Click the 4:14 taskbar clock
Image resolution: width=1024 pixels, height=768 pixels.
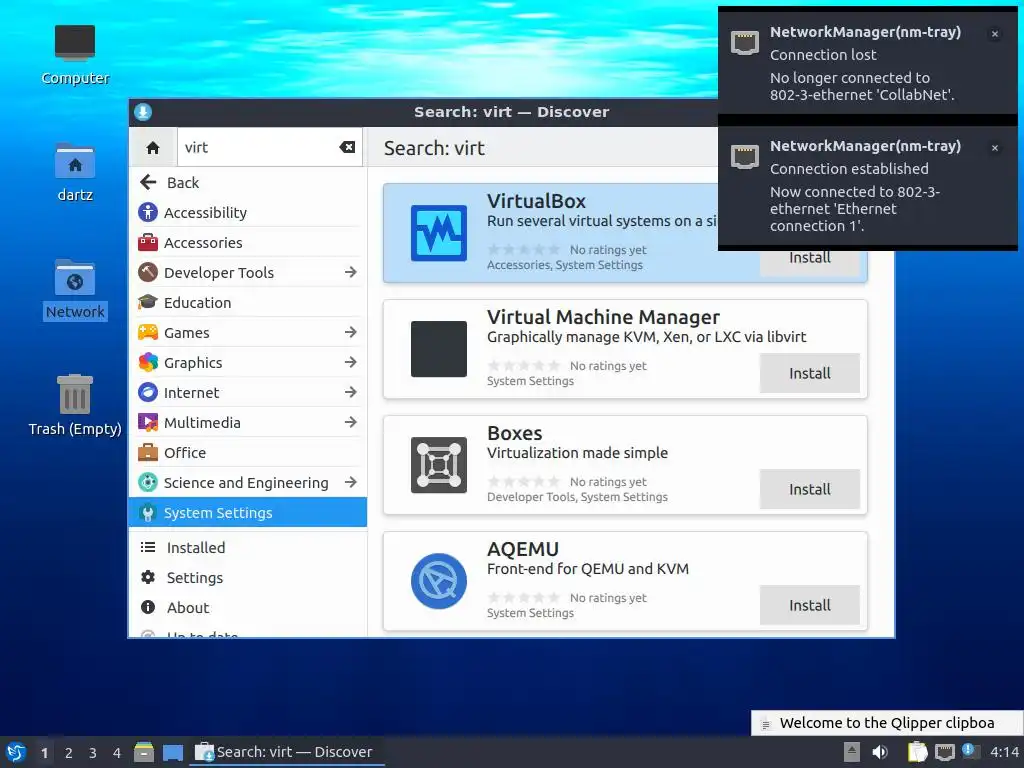pos(1004,752)
